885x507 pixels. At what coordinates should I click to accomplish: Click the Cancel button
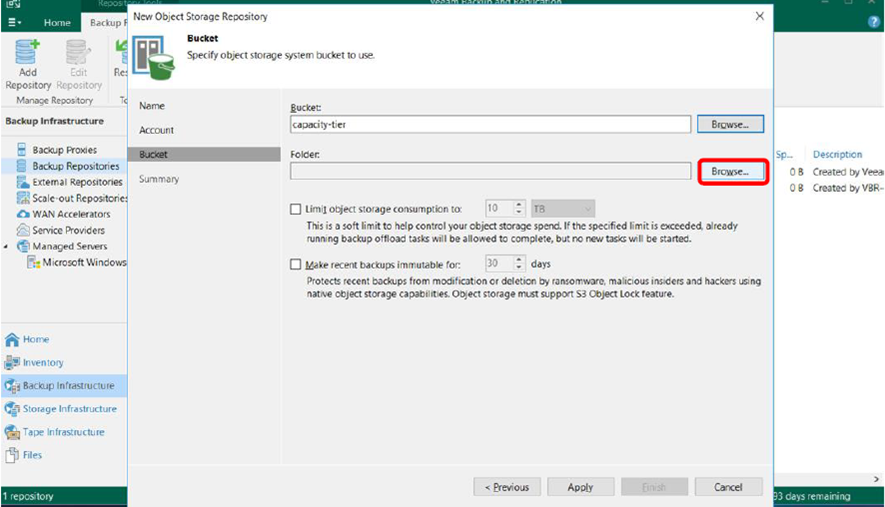pyautogui.click(x=728, y=487)
